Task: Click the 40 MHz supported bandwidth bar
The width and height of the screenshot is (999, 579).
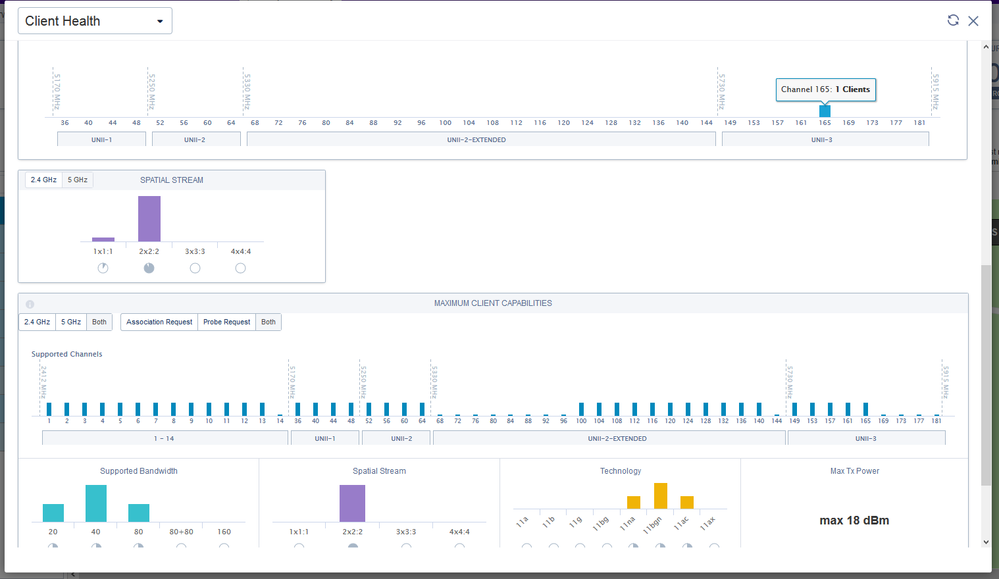Action: coord(96,503)
